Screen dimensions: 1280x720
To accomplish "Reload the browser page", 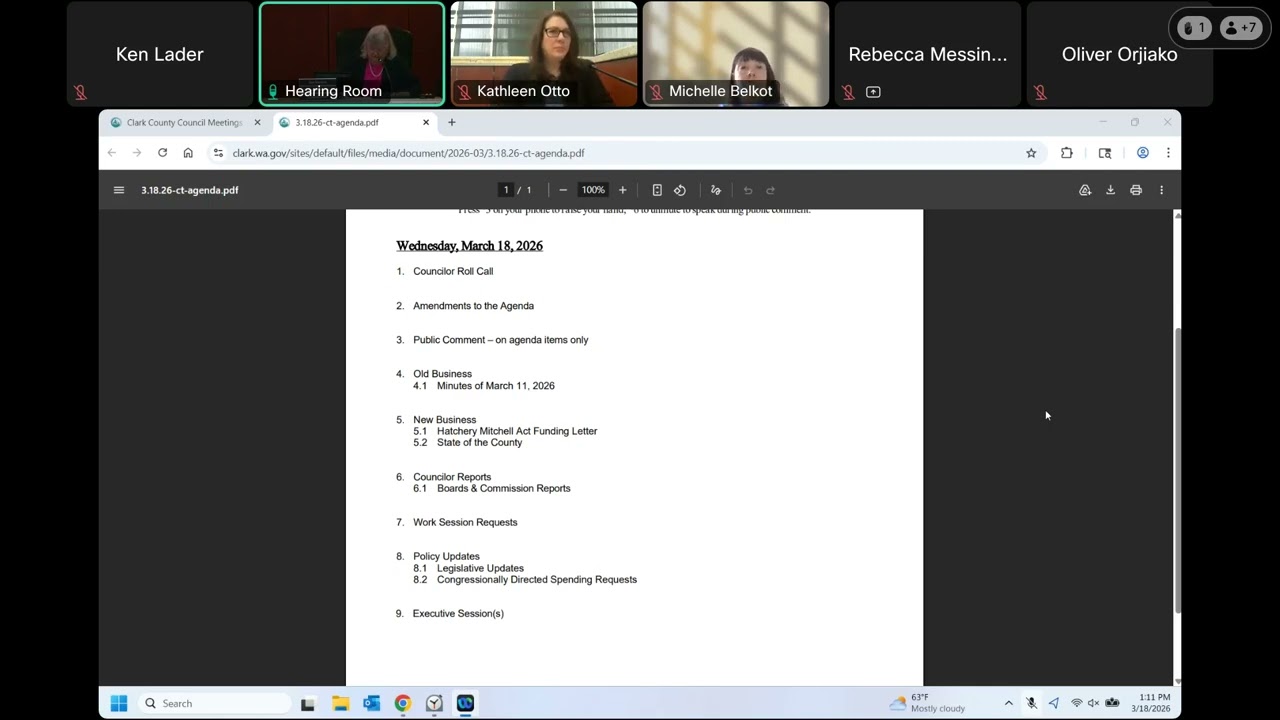I will pyautogui.click(x=162, y=153).
